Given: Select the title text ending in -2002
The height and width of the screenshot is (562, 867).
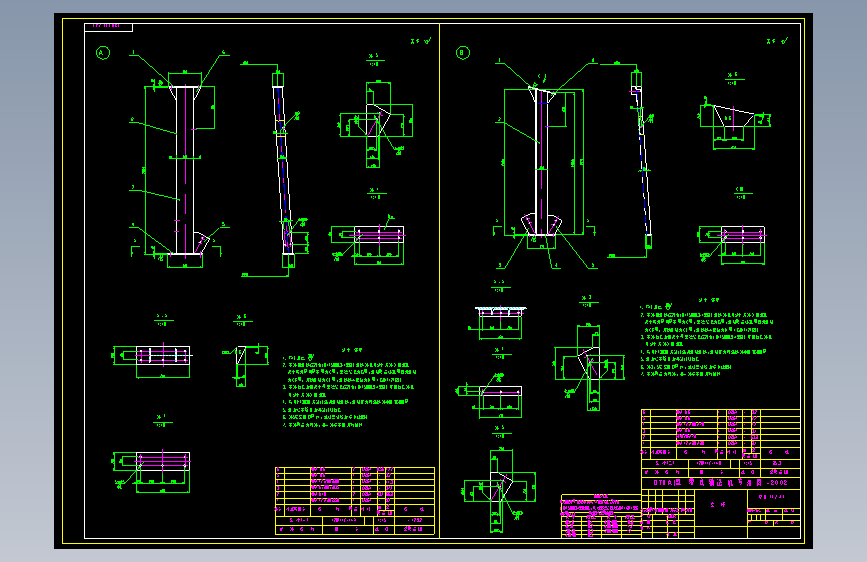Looking at the screenshot, I should click(720, 482).
